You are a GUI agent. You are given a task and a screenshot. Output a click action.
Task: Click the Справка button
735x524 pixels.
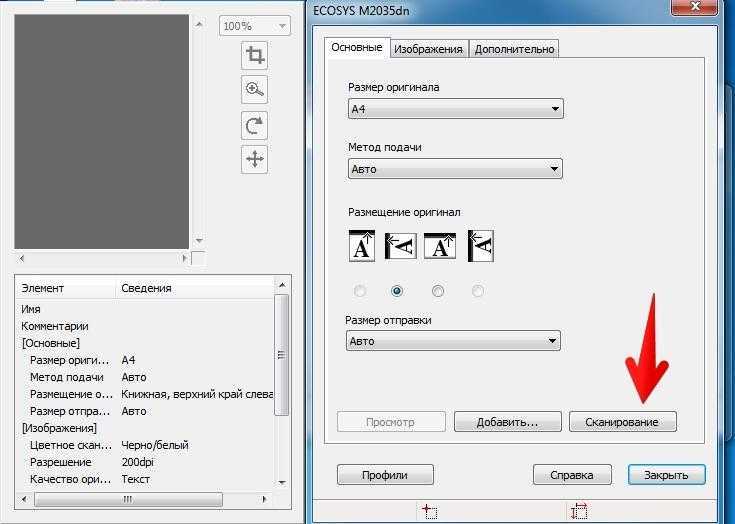point(572,475)
